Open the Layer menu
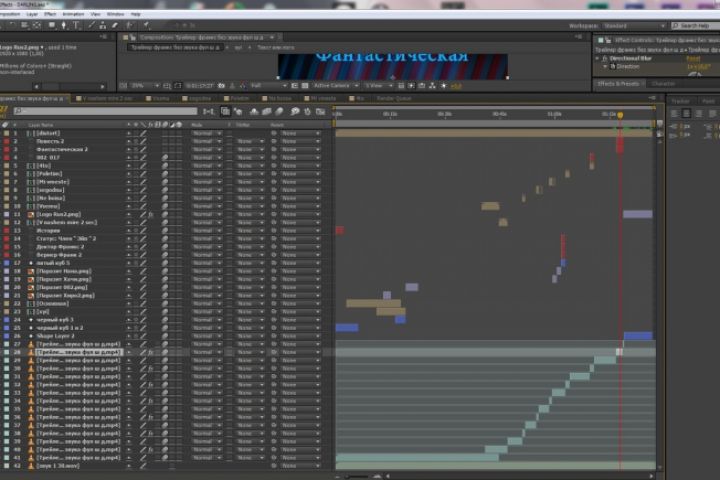 coord(32,14)
